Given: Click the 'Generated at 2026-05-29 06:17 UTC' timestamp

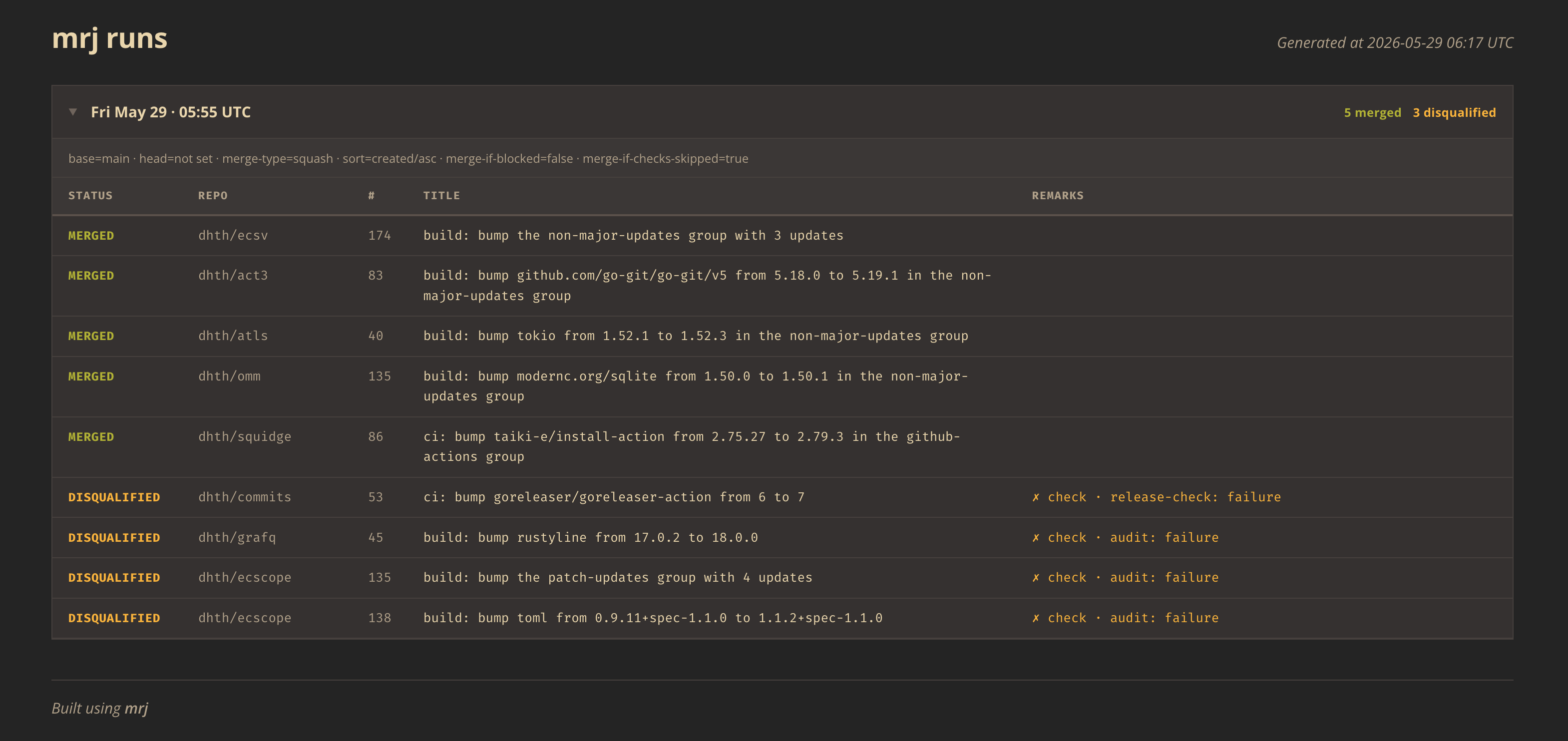Looking at the screenshot, I should tap(1395, 42).
